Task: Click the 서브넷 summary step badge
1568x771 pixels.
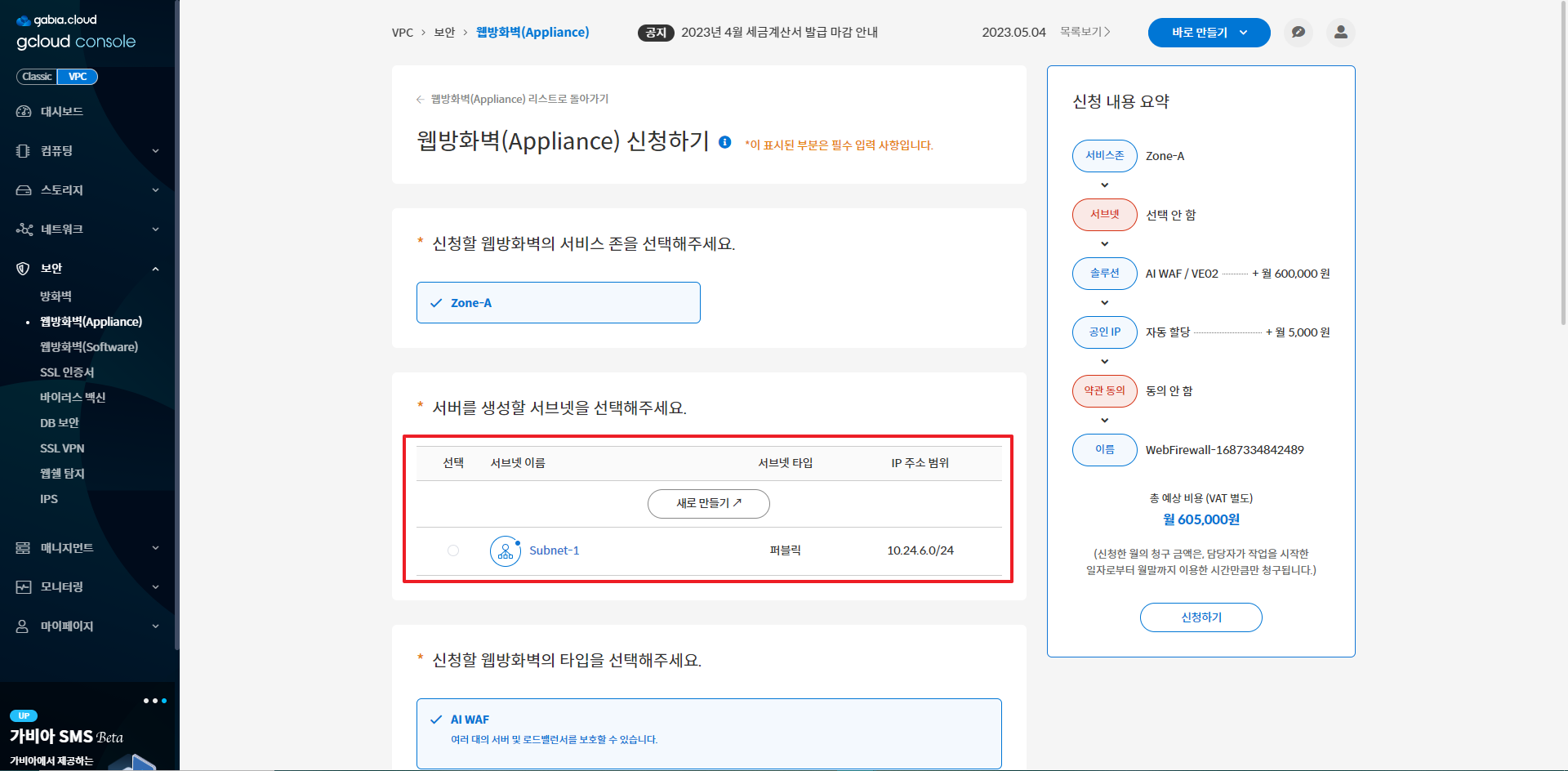Action: [x=1104, y=214]
